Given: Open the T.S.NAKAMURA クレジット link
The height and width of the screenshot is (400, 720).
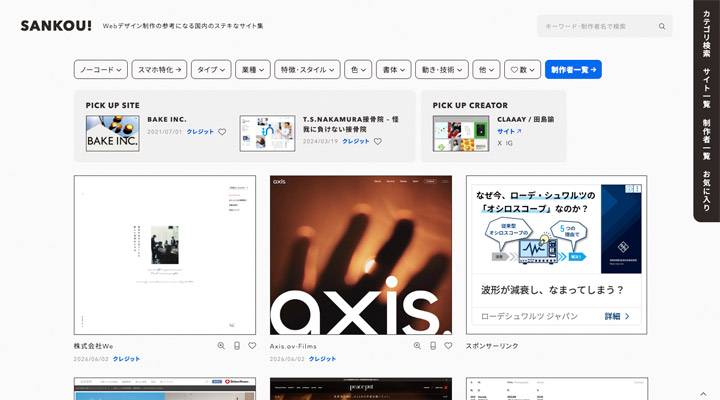Looking at the screenshot, I should [x=356, y=141].
